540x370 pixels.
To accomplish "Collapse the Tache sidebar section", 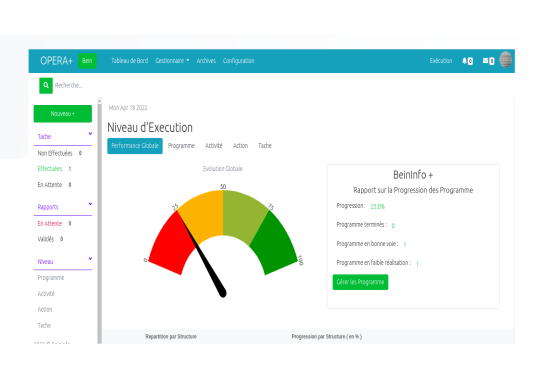I will (90, 134).
